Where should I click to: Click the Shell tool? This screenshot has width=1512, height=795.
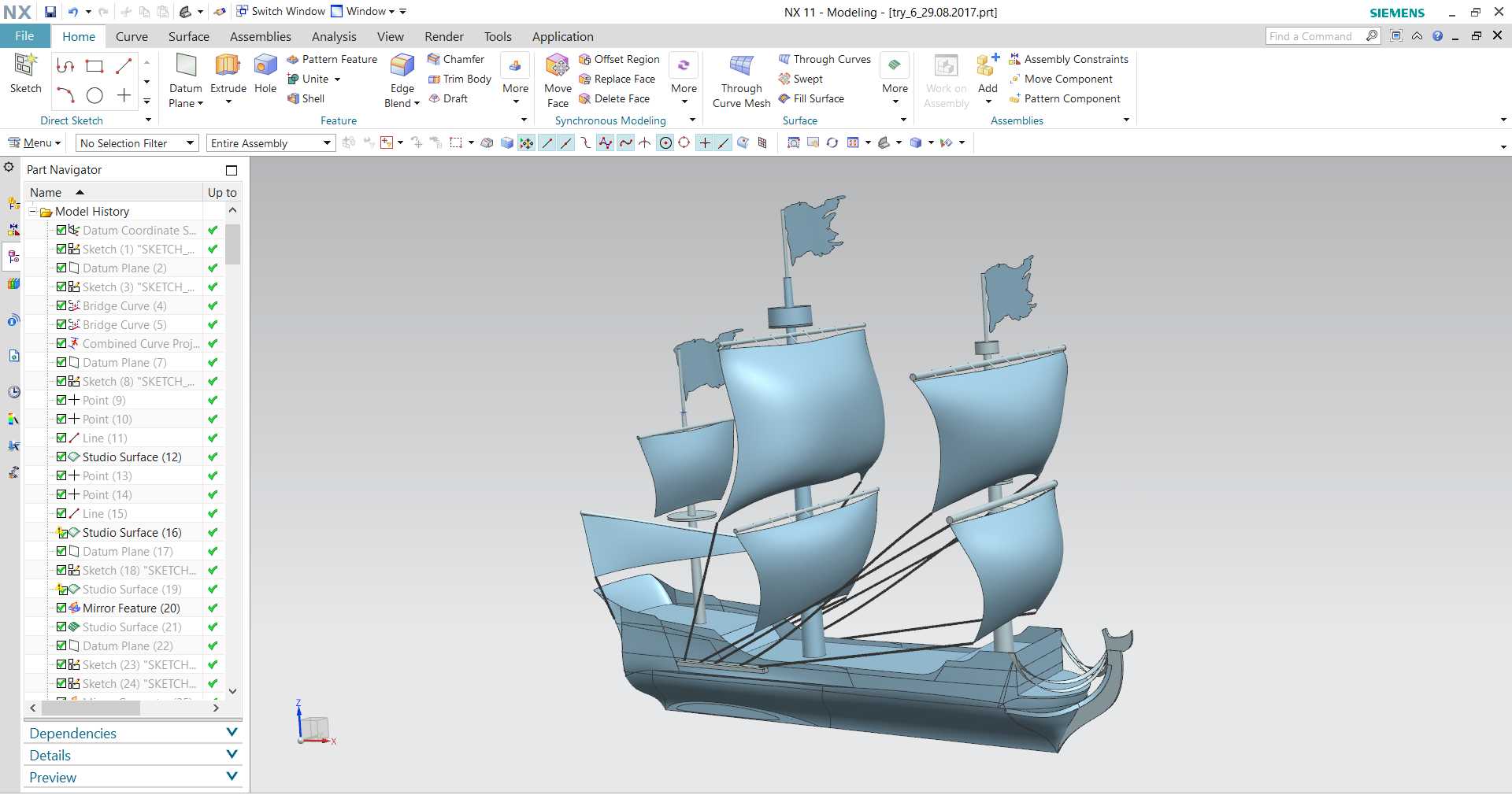tap(306, 98)
